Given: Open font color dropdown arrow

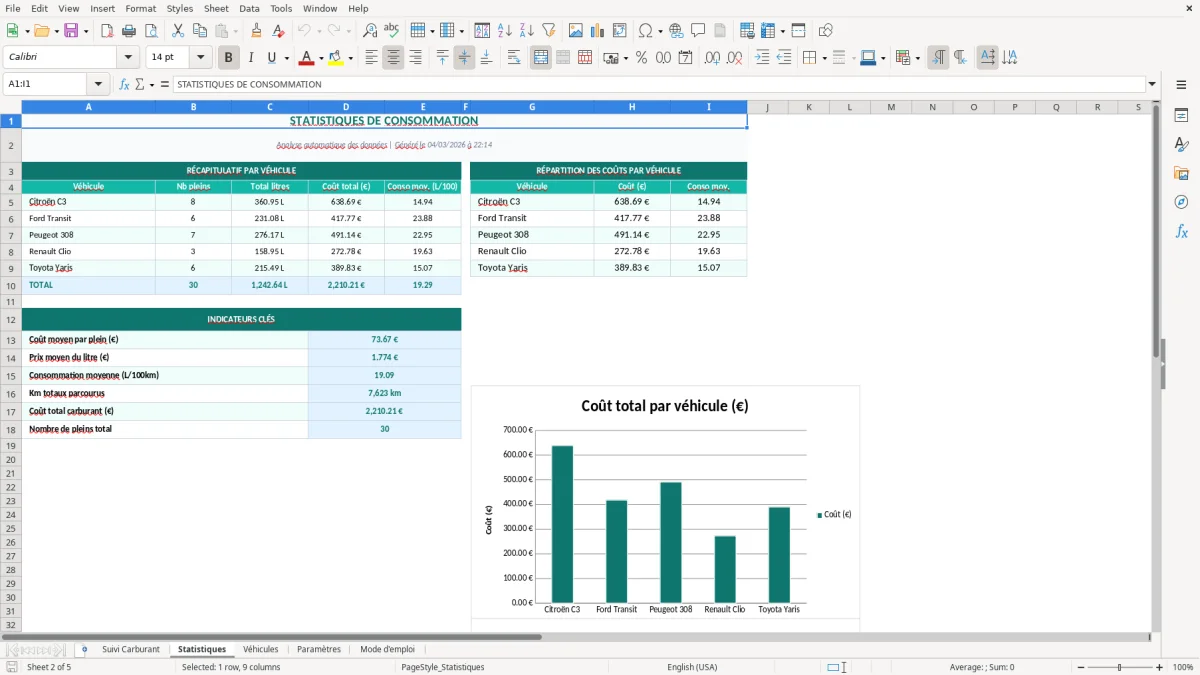Looking at the screenshot, I should (x=321, y=58).
